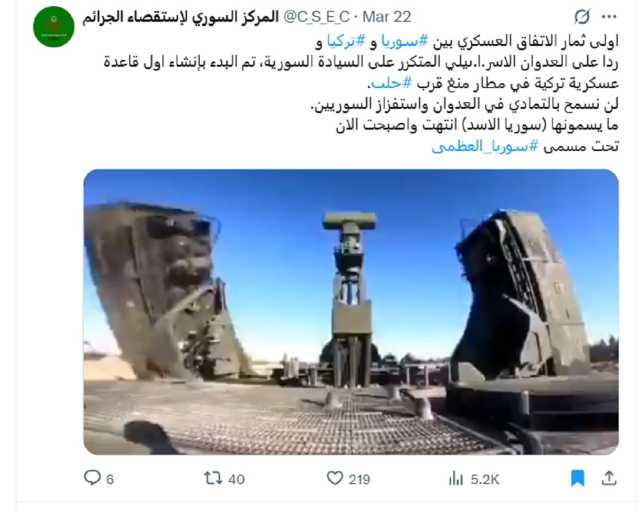
Task: Open the #تركيا hashtag
Action: [346, 41]
